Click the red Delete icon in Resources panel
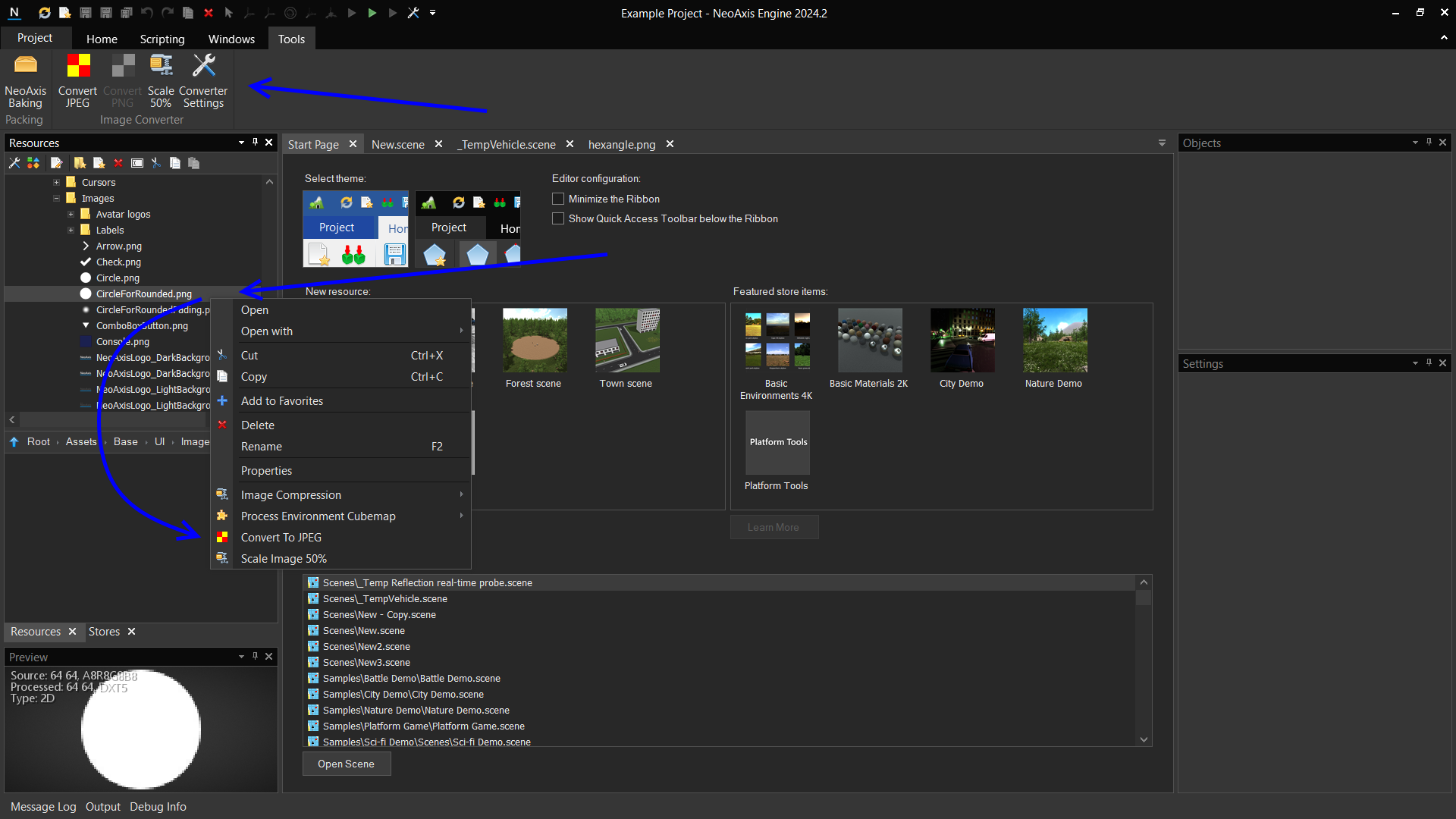1456x819 pixels. 118,162
